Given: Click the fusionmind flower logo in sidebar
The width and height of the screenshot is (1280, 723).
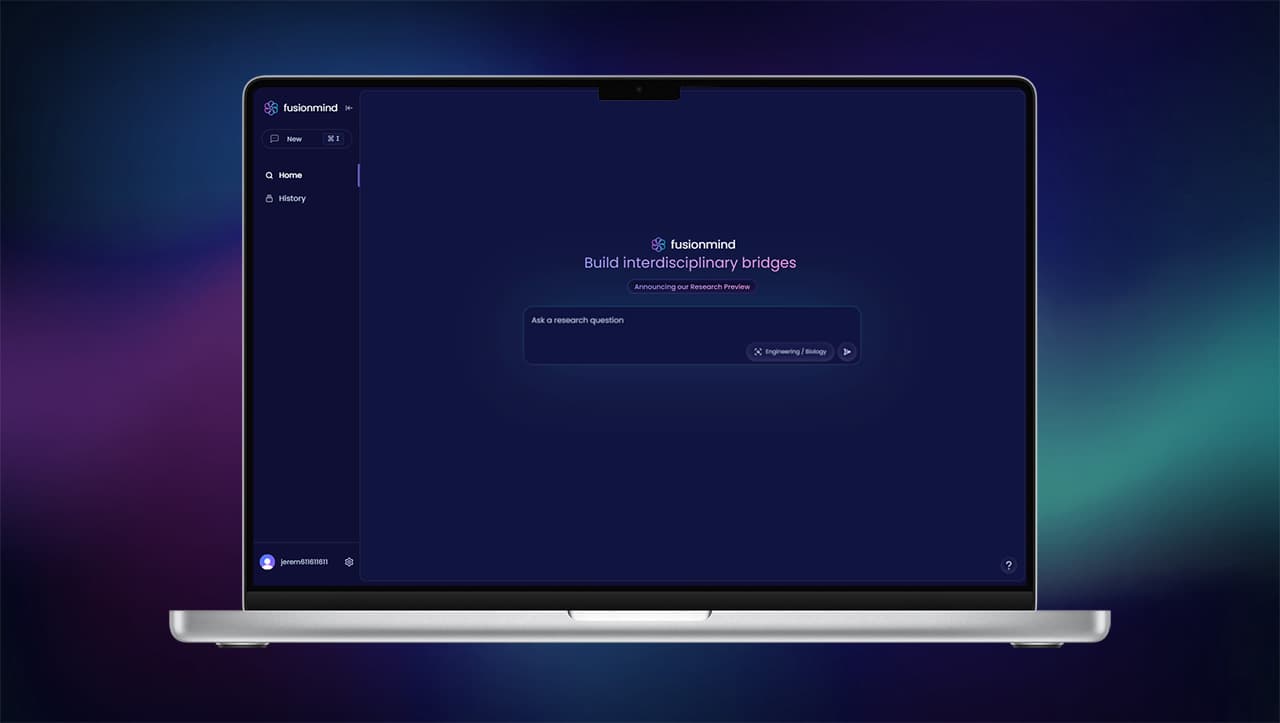Looking at the screenshot, I should click(x=270, y=108).
